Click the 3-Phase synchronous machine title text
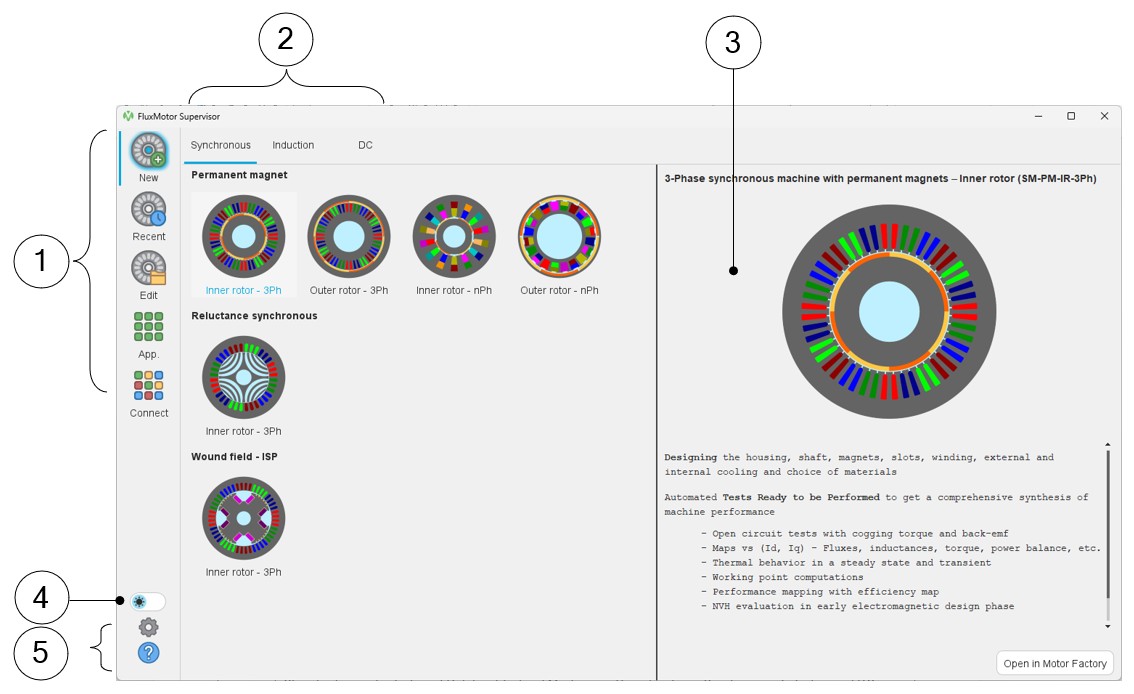This screenshot has height=694, width=1134. [880, 179]
